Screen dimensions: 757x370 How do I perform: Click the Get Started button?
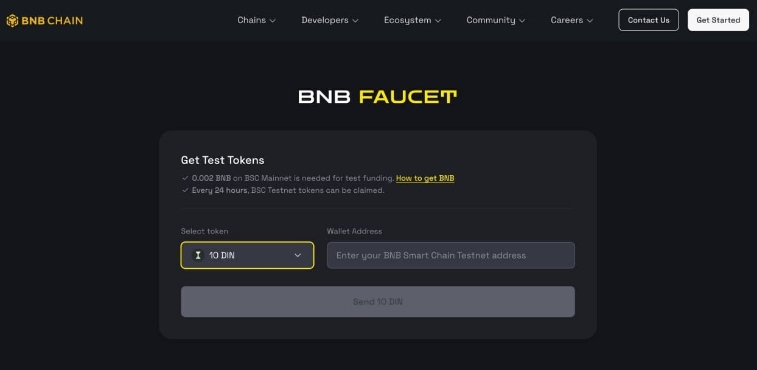tap(718, 20)
